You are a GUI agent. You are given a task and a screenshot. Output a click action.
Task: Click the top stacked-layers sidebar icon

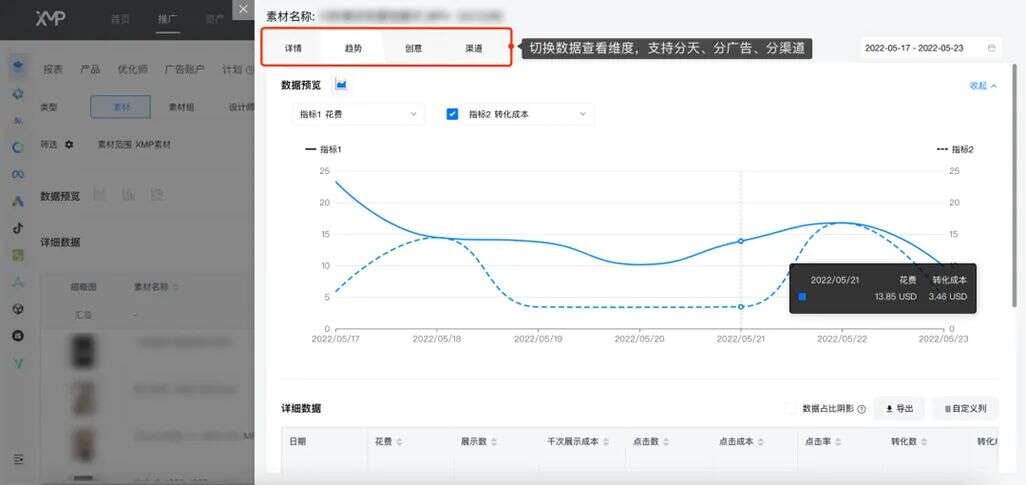(x=18, y=66)
